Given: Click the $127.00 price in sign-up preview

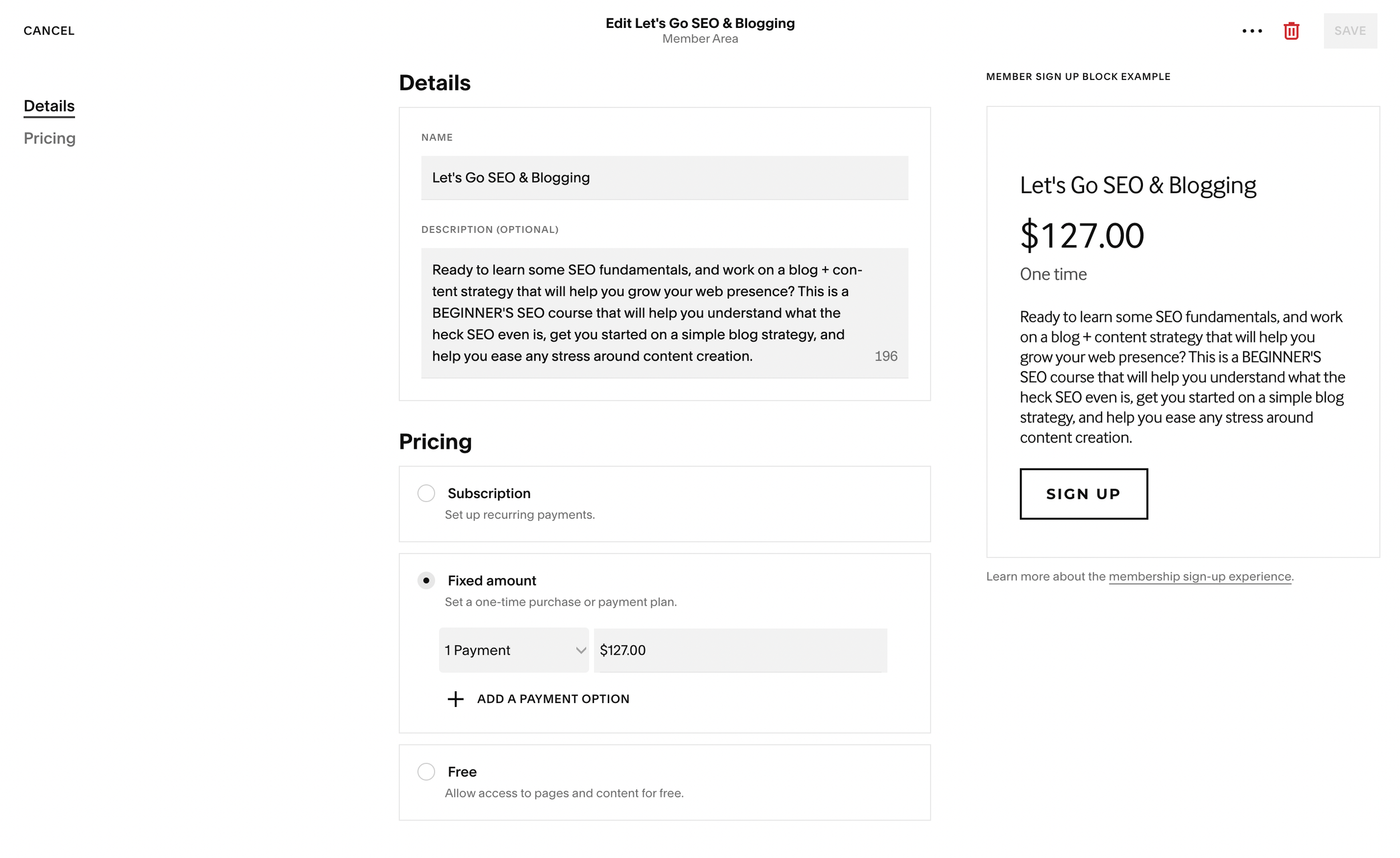Looking at the screenshot, I should point(1082,236).
